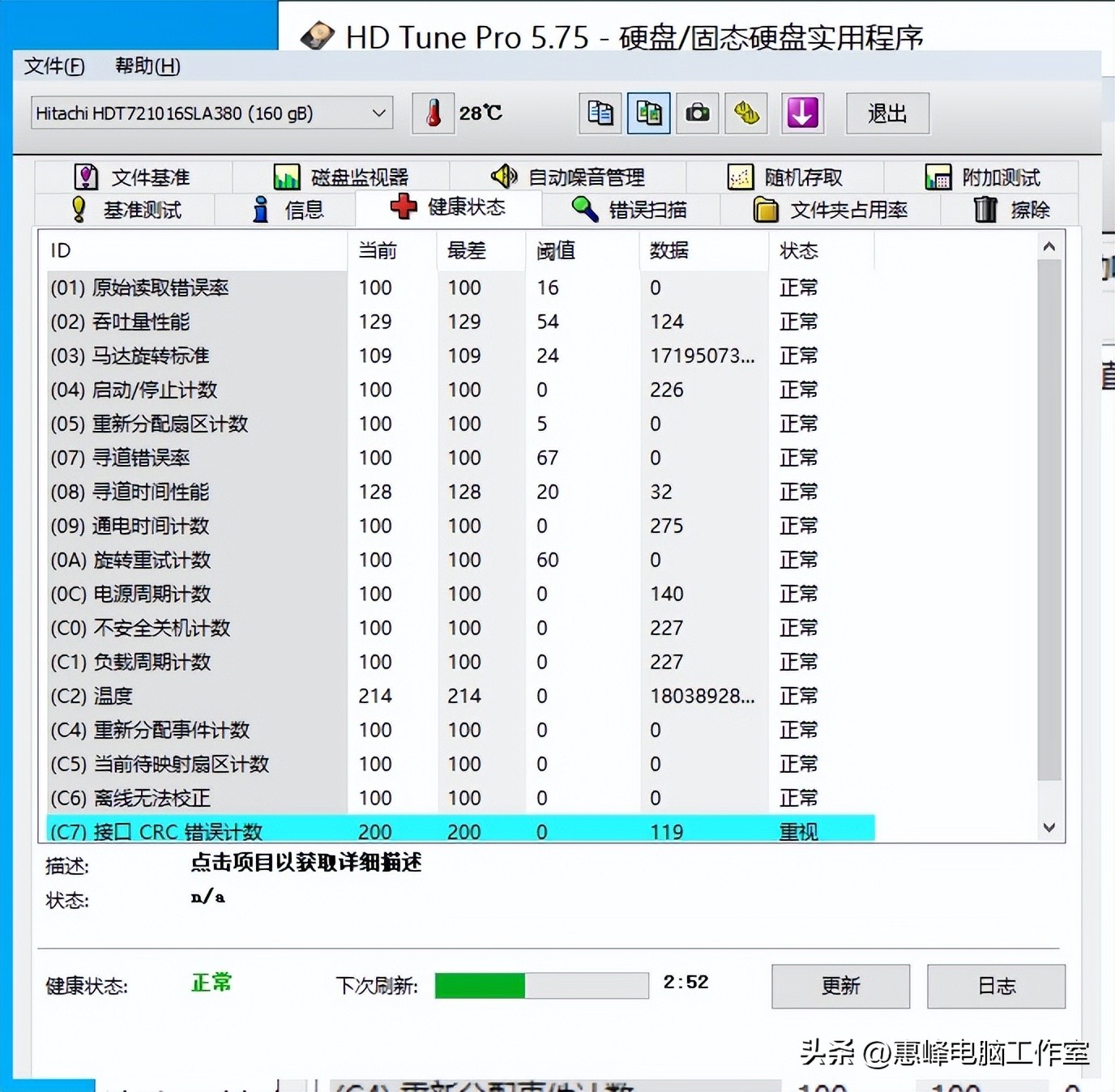Click the copy screenshot to clipboard icon
This screenshot has height=1092, width=1115.
[x=647, y=113]
